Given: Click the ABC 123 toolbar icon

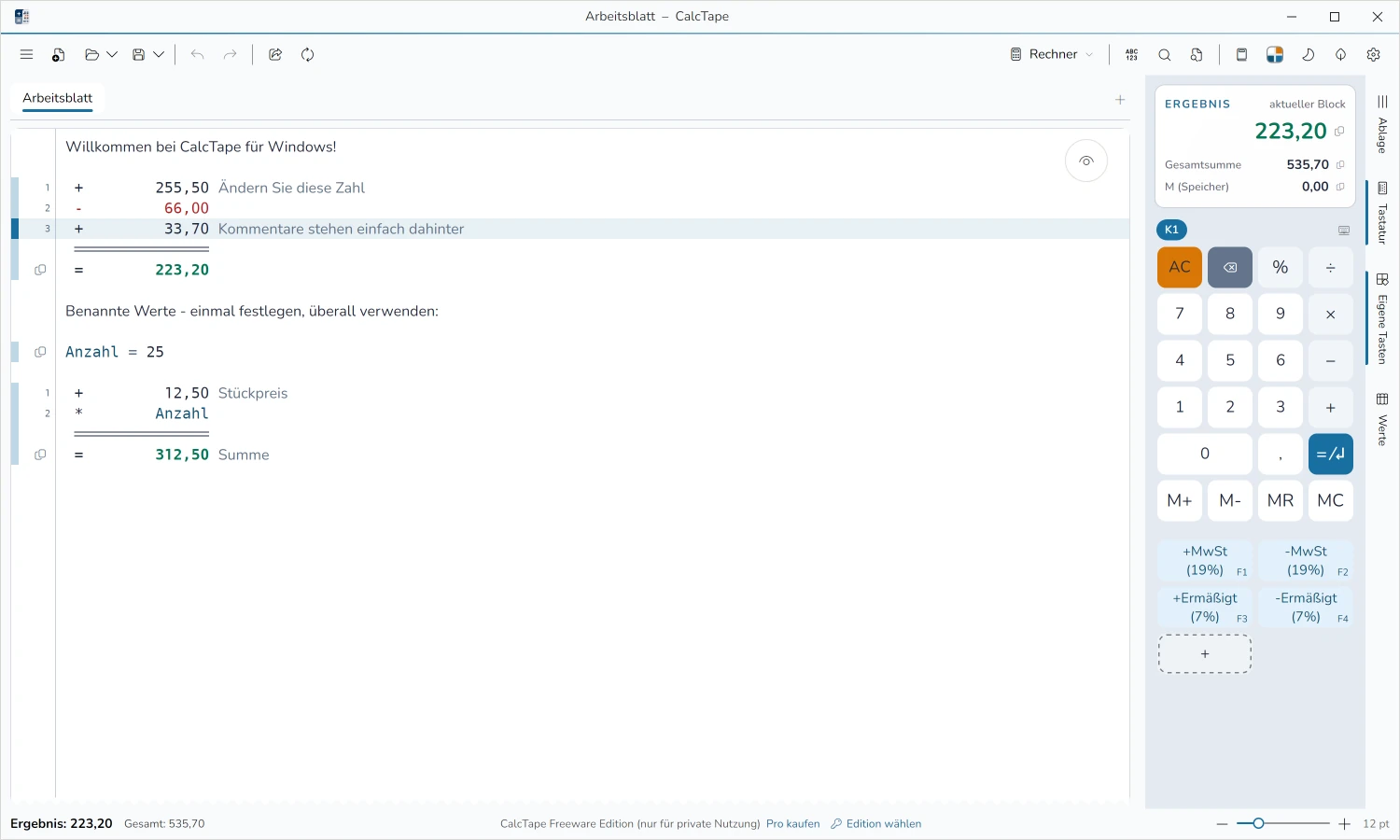Looking at the screenshot, I should click(x=1131, y=55).
